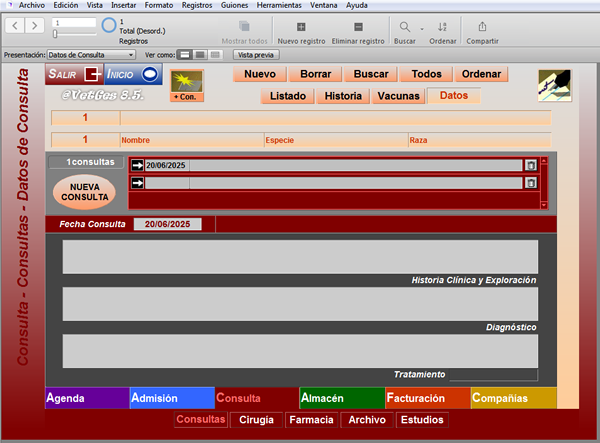Switch to list view in Ver como
The image size is (600, 443).
[200, 55]
